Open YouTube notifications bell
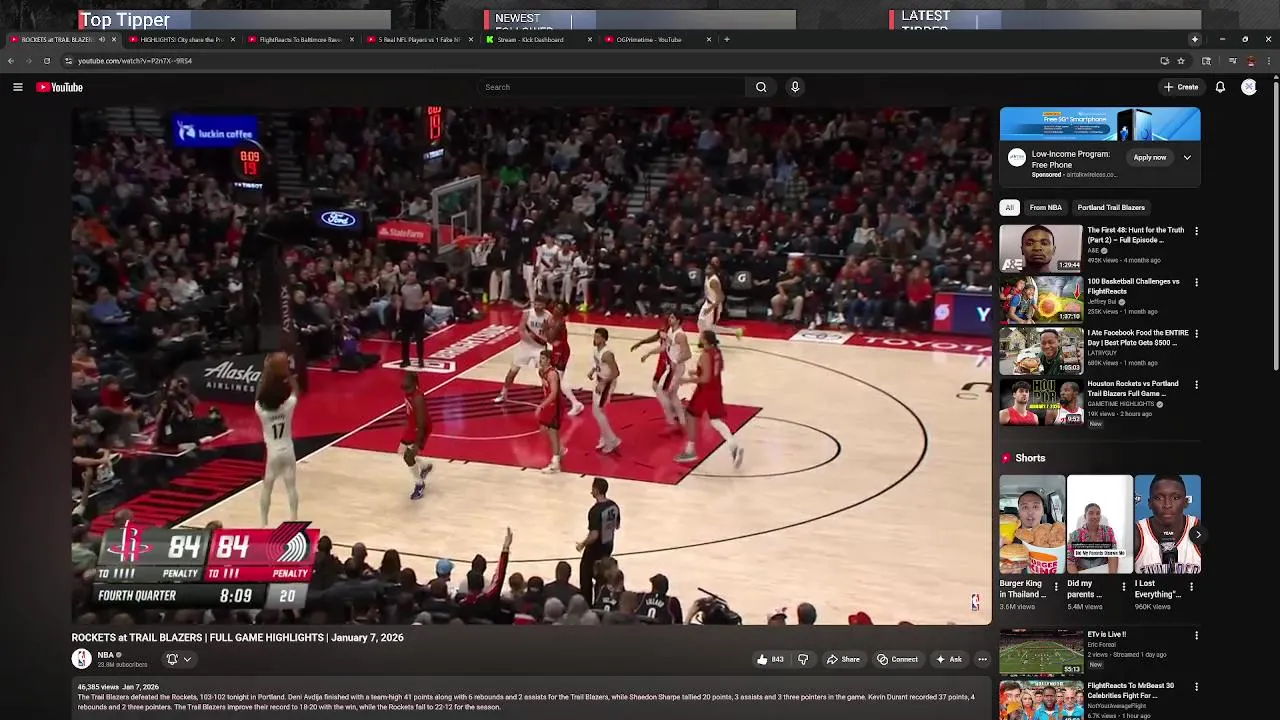The height and width of the screenshot is (720, 1280). click(1220, 87)
